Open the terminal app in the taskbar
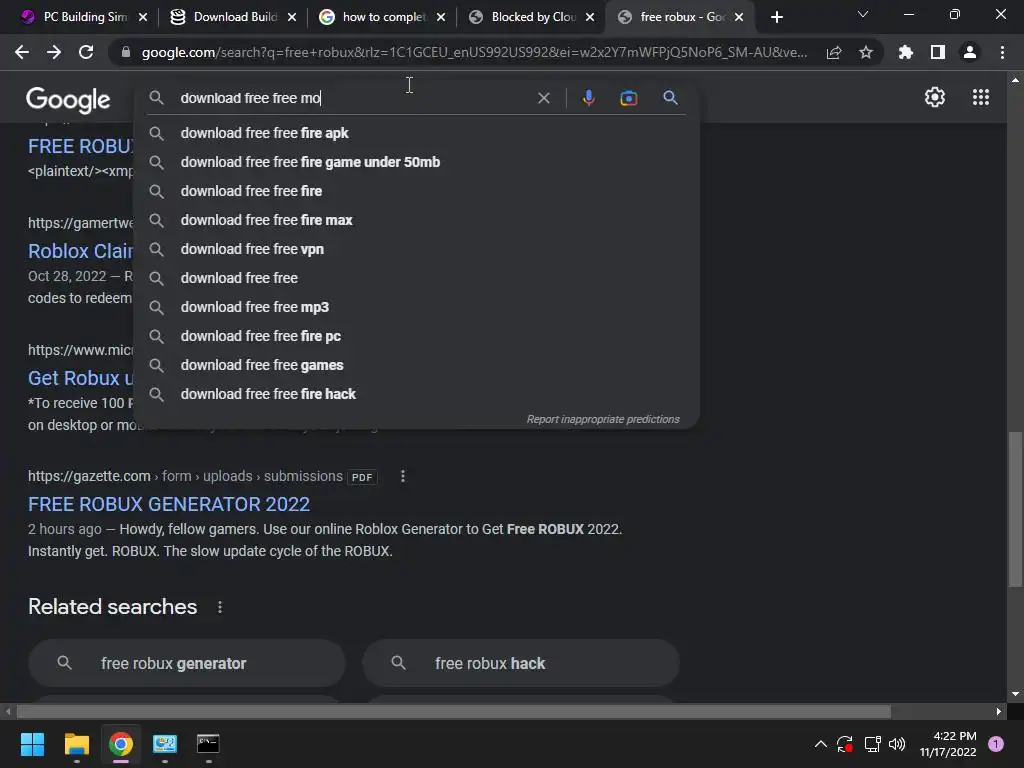 tap(208, 744)
